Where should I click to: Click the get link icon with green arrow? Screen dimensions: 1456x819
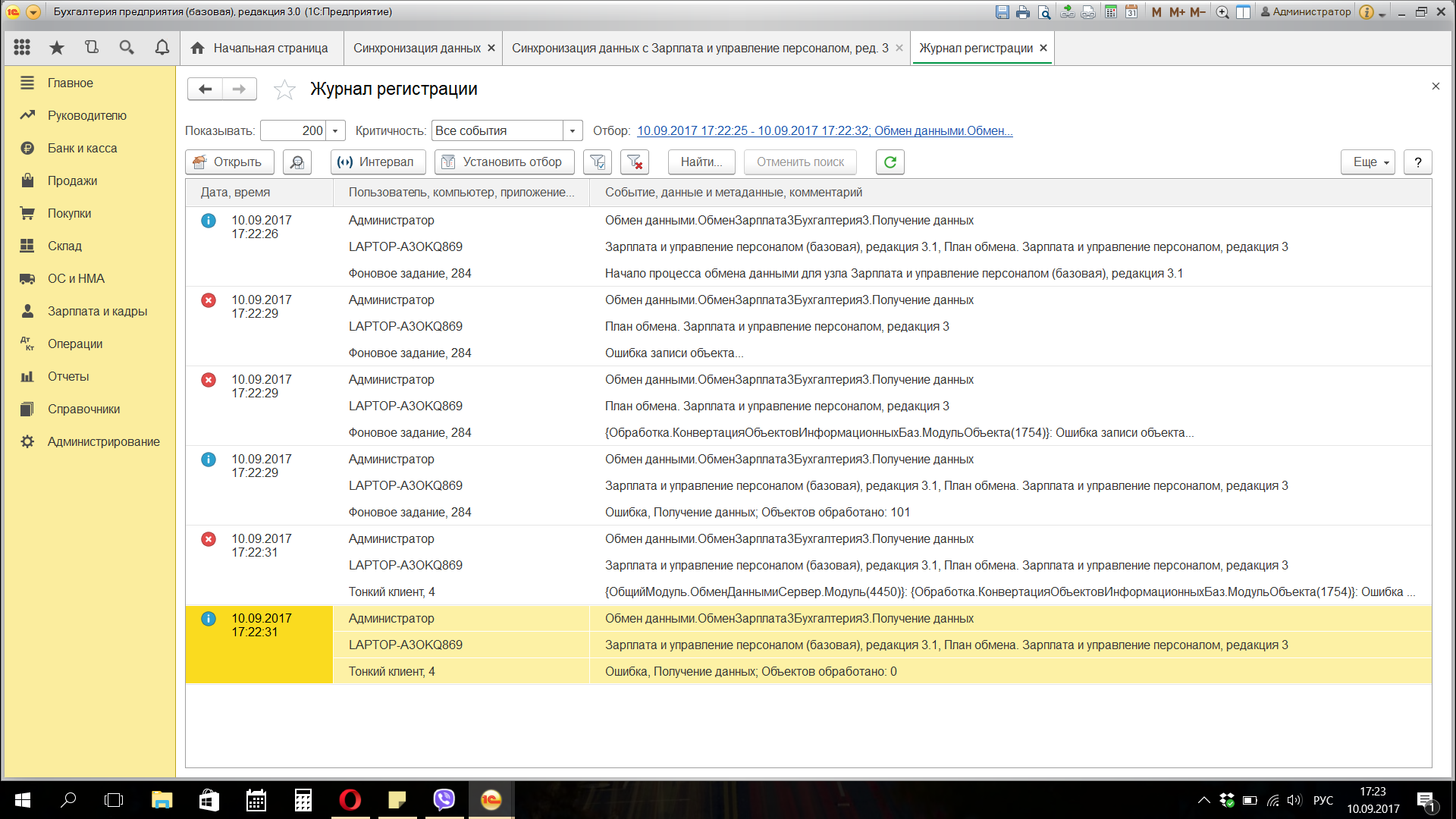[1067, 12]
